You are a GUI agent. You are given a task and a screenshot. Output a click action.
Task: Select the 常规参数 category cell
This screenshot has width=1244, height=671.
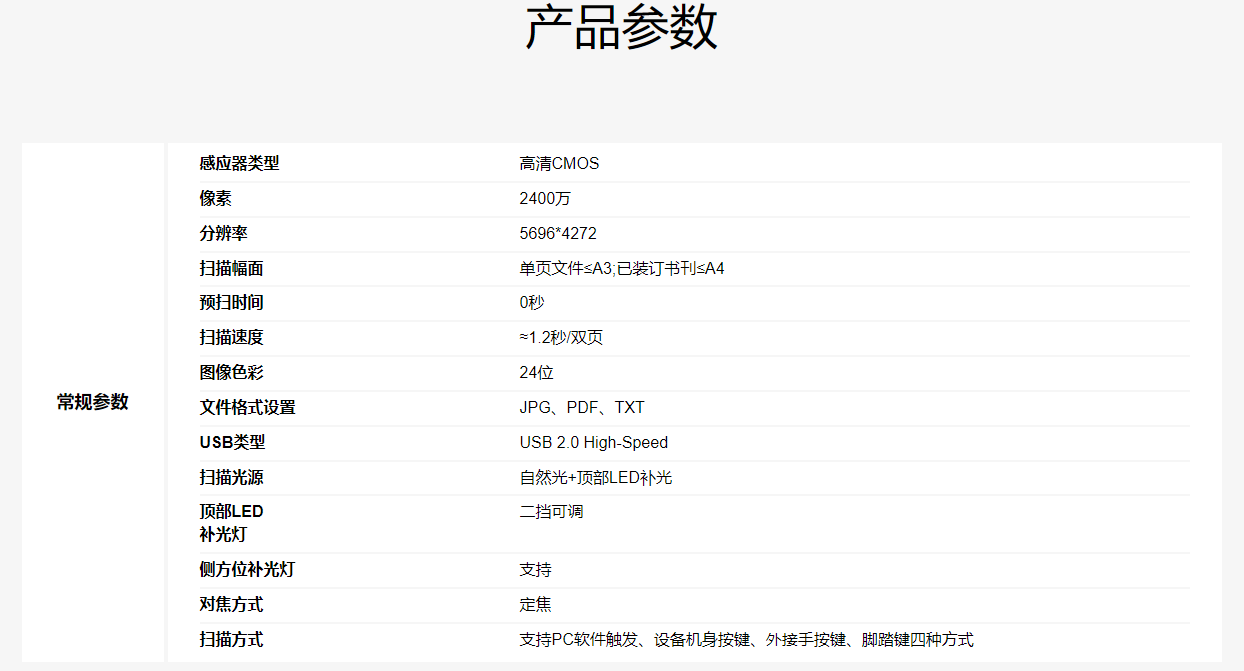pos(93,402)
